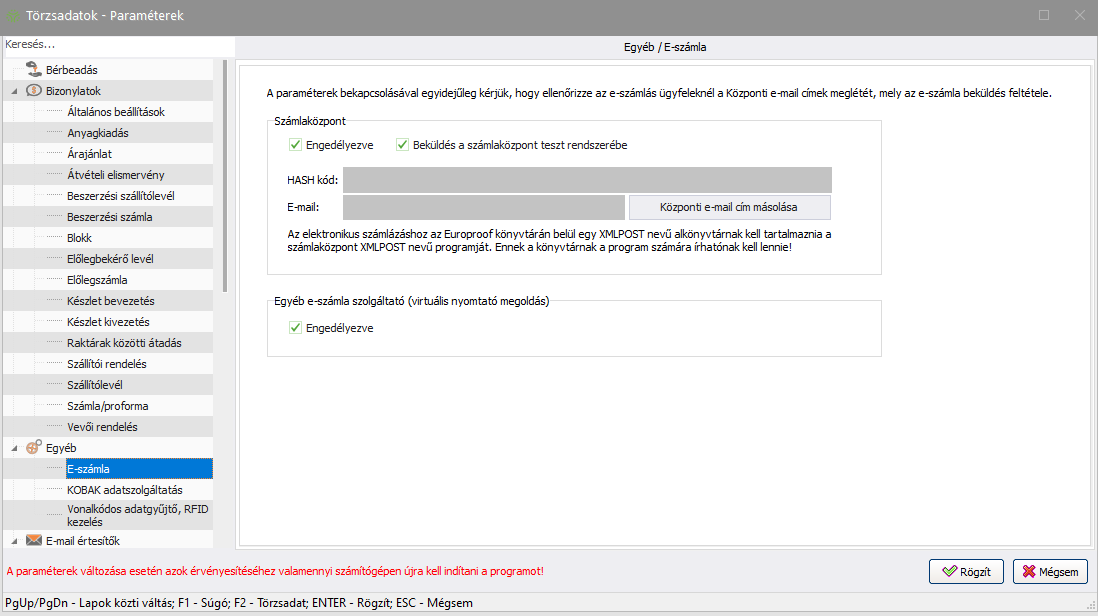Select KOBAK adatszolgáltatás in the tree
Viewport: 1098px width, 616px height.
coord(124,490)
